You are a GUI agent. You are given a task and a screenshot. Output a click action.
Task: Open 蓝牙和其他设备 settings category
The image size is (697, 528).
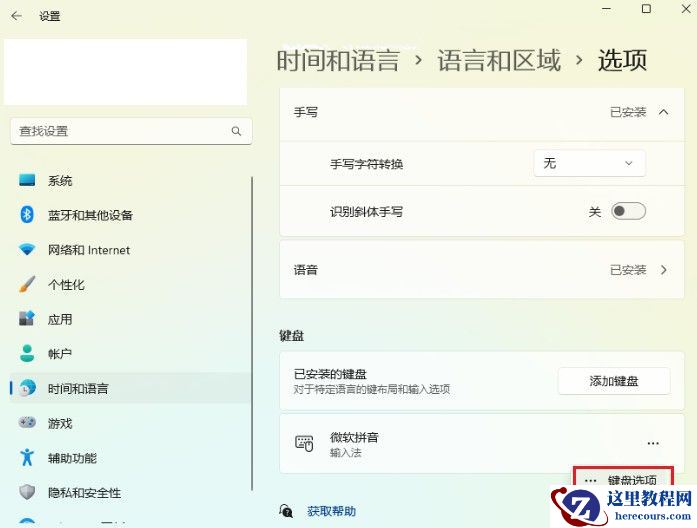pyautogui.click(x=130, y=215)
